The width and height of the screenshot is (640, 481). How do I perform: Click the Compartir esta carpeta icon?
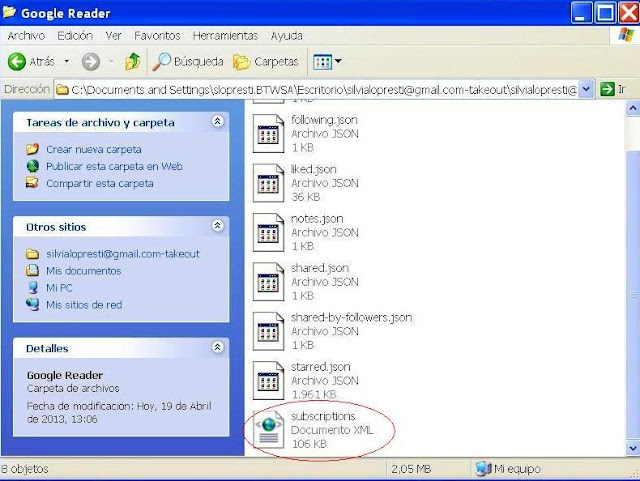point(32,183)
